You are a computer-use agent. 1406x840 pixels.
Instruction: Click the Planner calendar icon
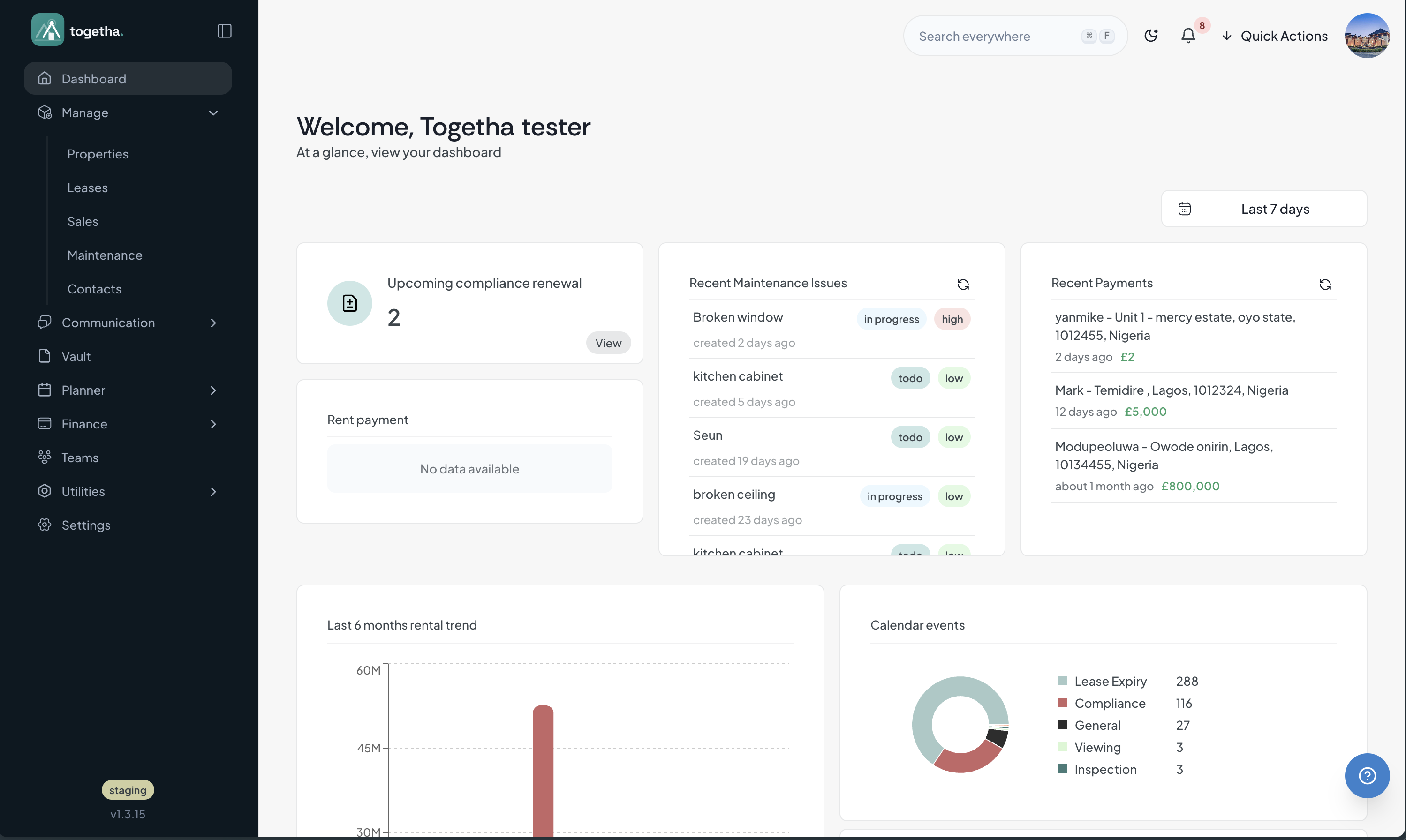(44, 390)
